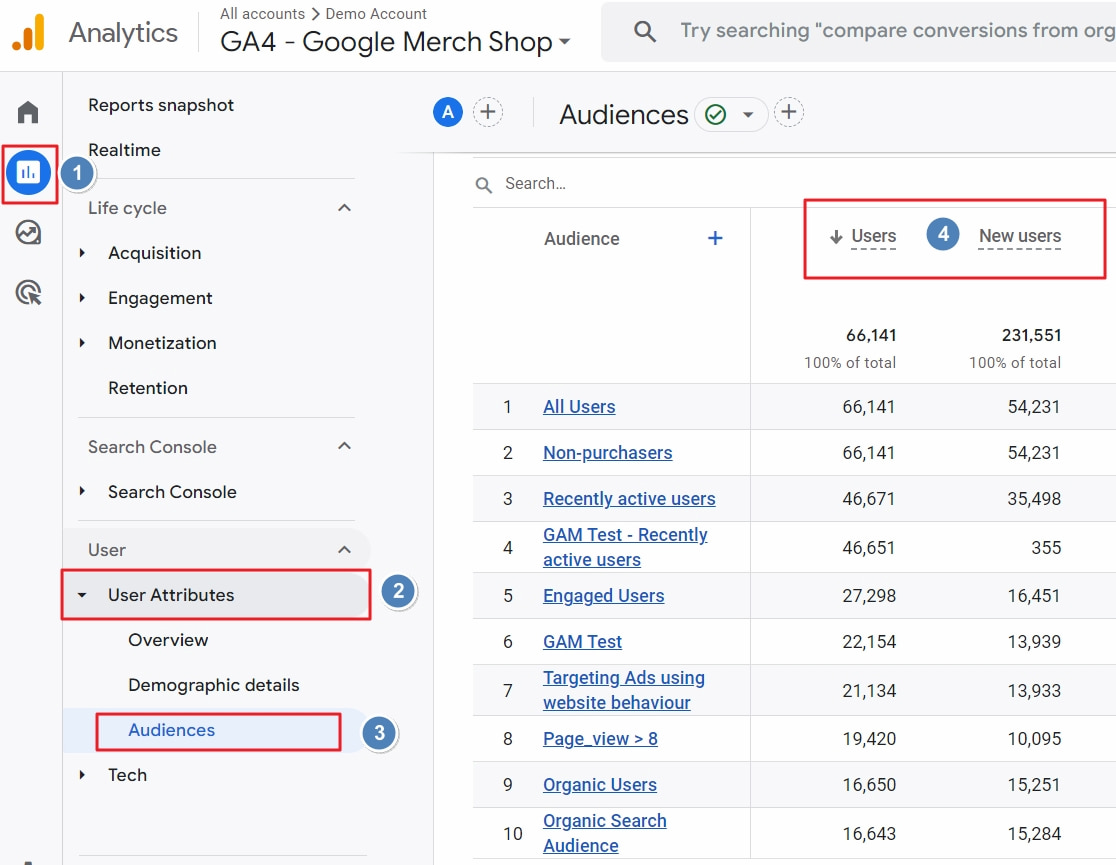This screenshot has height=865, width=1116.
Task: Click the plus icon right of Audiences title
Action: point(789,113)
